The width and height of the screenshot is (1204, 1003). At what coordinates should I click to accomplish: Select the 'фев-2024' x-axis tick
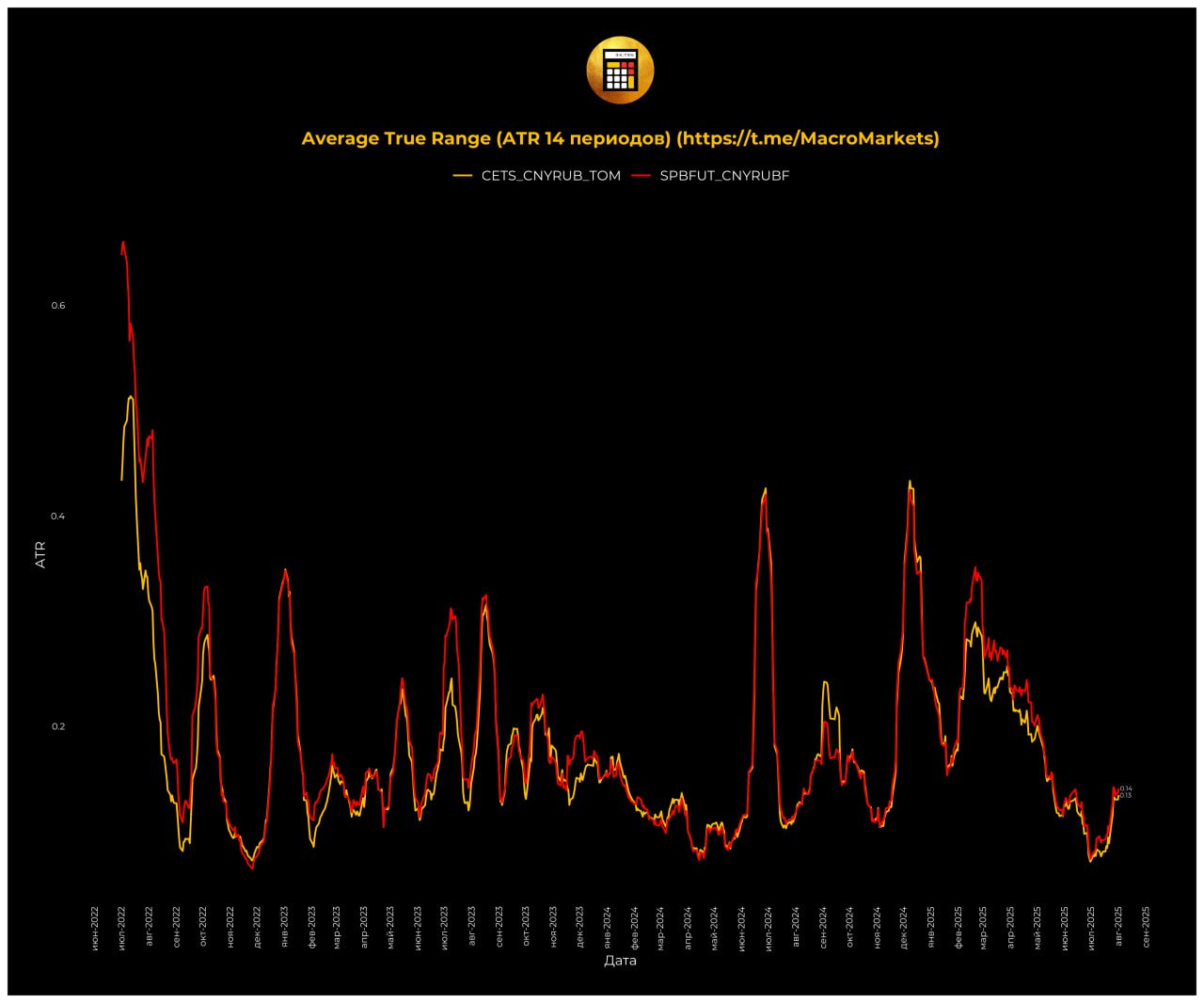click(635, 926)
